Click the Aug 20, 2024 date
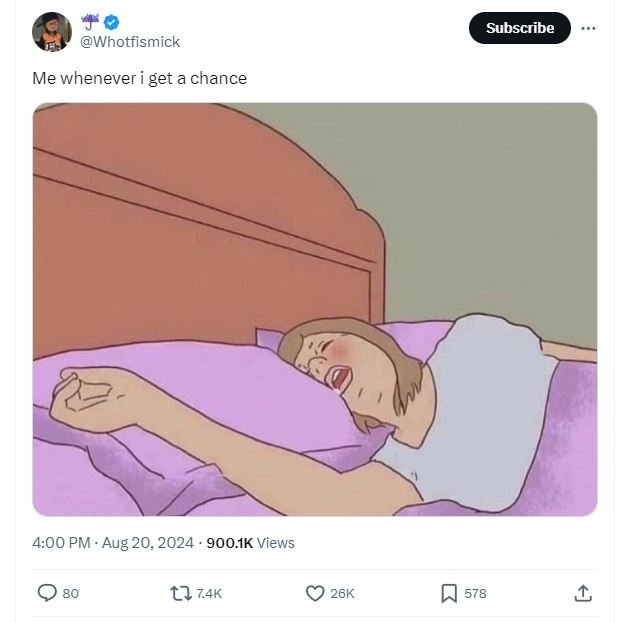The height and width of the screenshot is (623, 619). point(148,542)
